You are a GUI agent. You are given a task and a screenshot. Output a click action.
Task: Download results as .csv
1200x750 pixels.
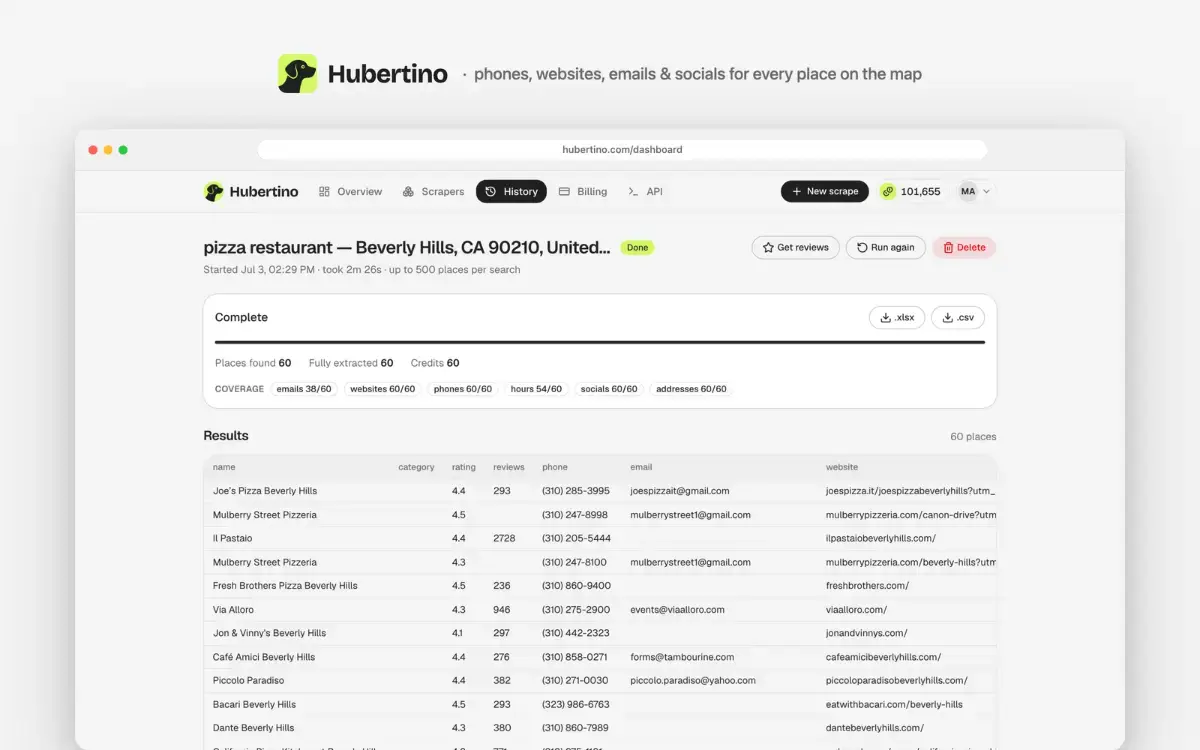tap(958, 317)
